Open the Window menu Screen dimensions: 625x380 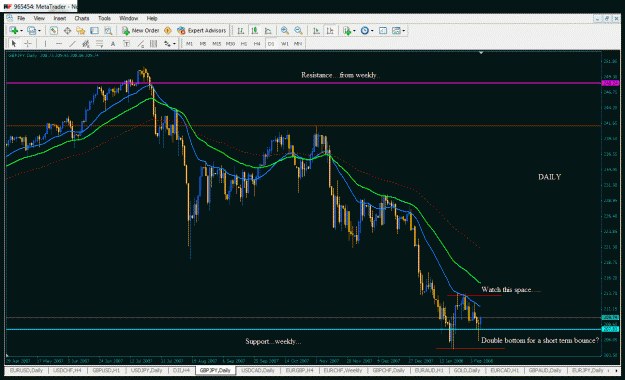click(128, 18)
